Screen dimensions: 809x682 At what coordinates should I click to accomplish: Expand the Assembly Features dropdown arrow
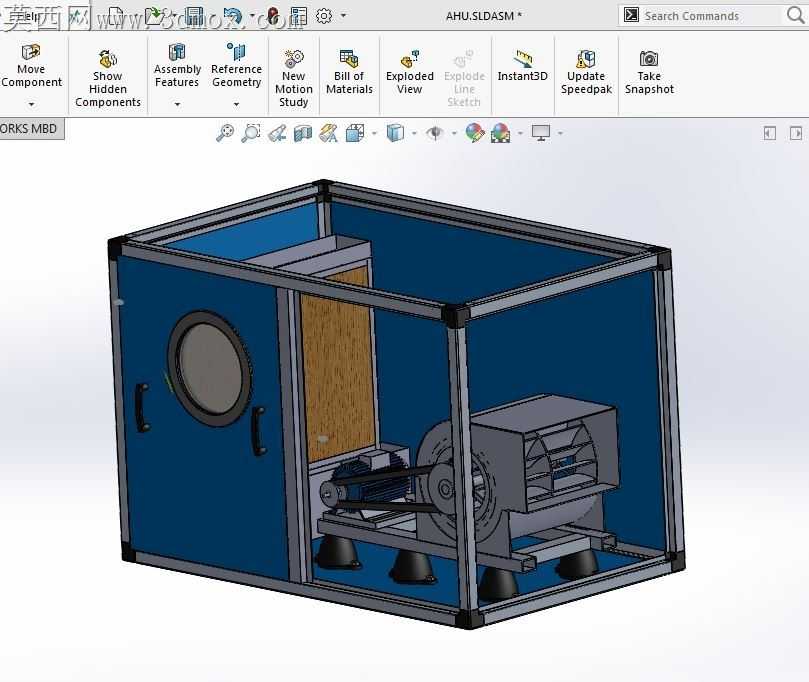coord(177,104)
